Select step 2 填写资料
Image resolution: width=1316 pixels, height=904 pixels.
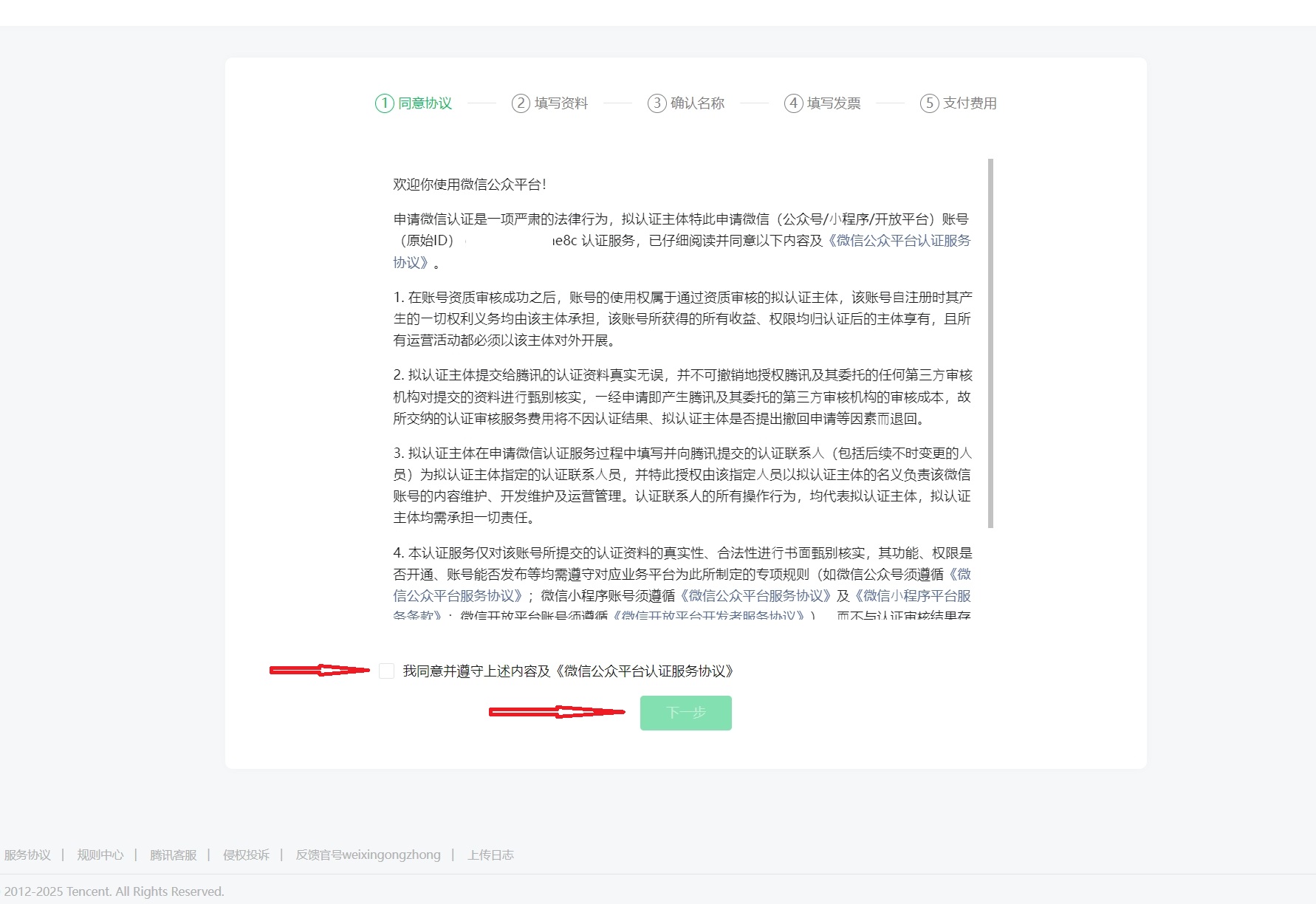pos(550,103)
